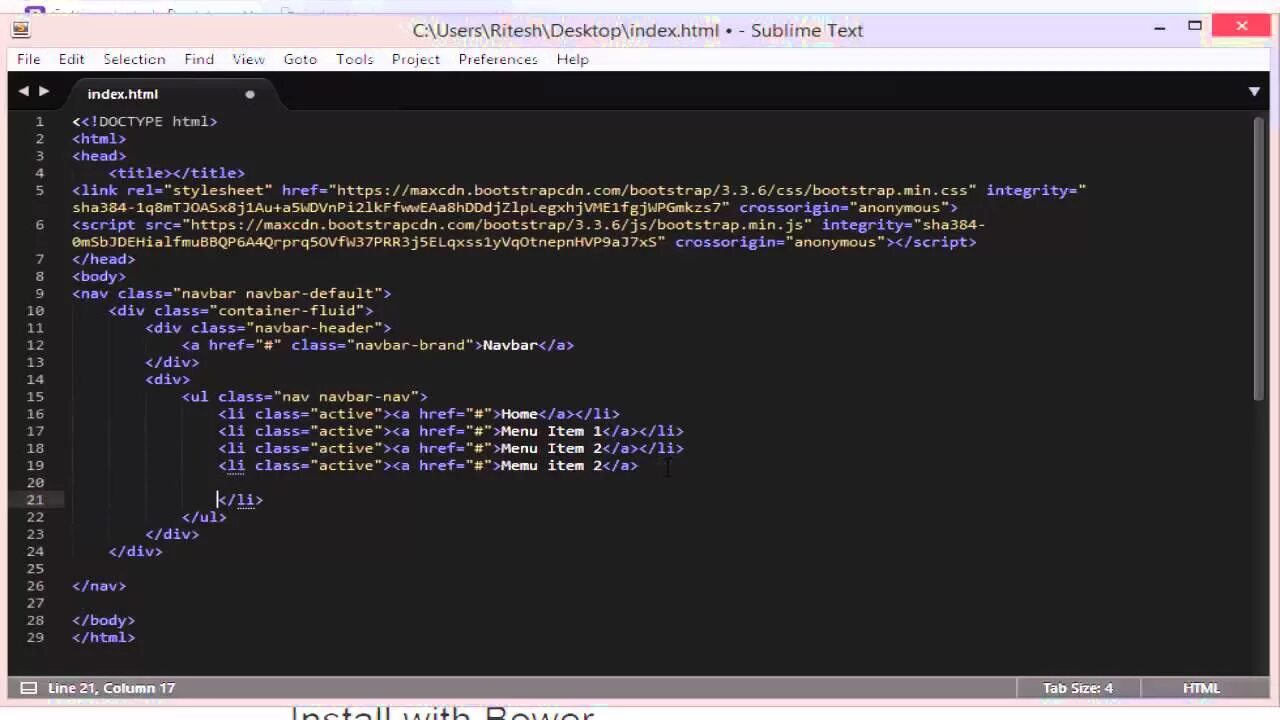
Task: Click the vertical scrollbar thumb
Action: (1259, 258)
